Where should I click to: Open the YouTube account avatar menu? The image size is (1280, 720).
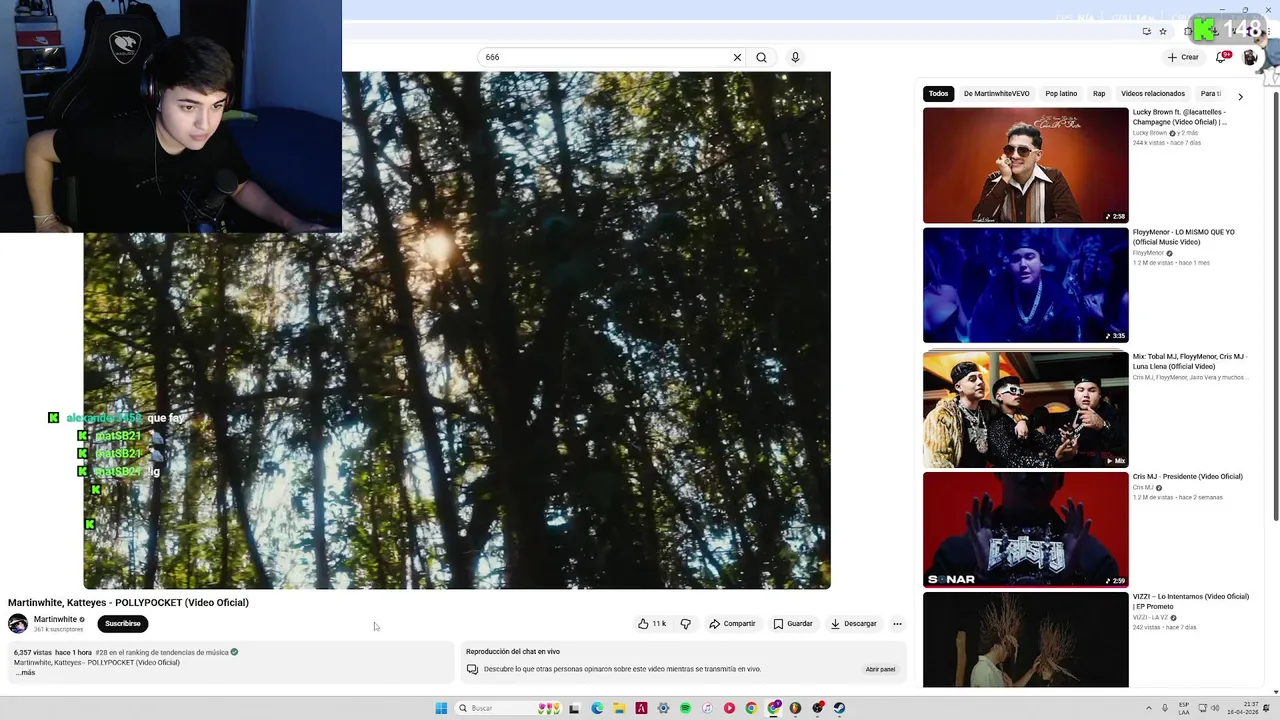(1250, 57)
